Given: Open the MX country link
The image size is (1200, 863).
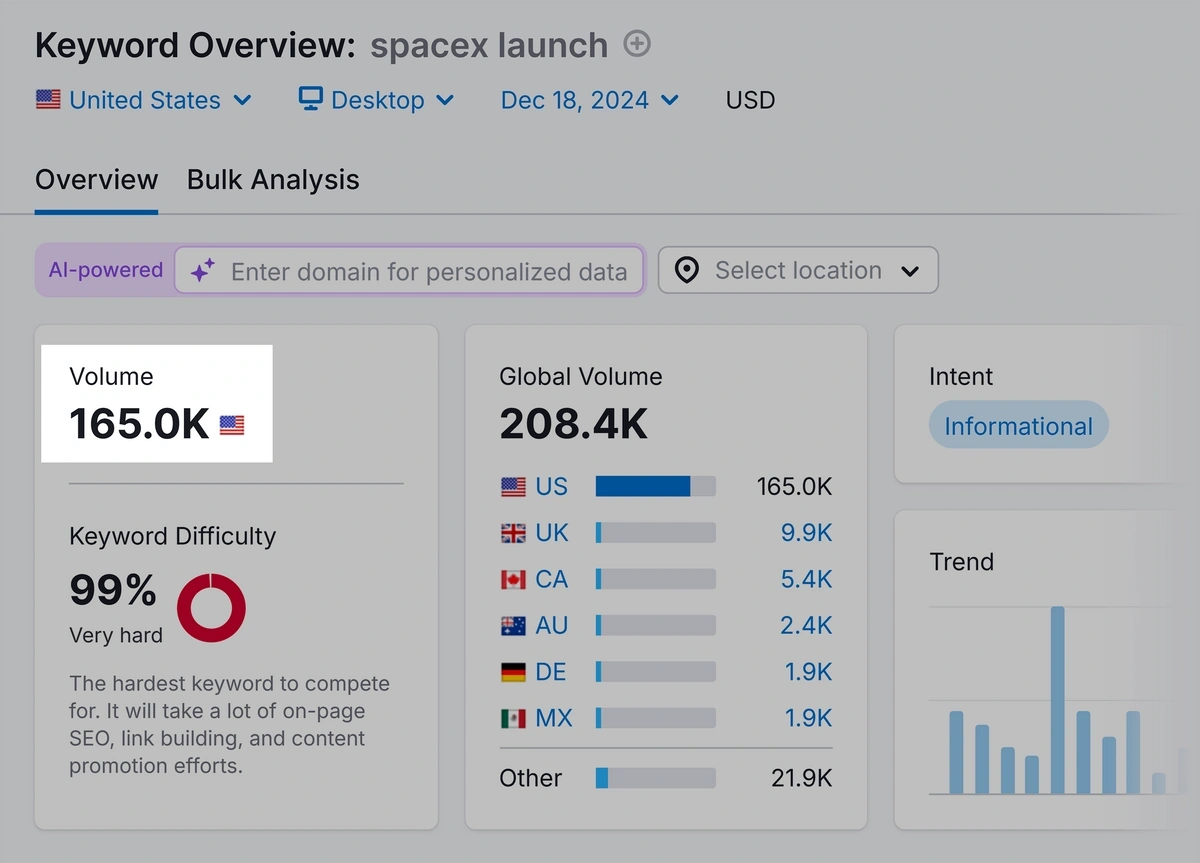Looking at the screenshot, I should [x=554, y=717].
